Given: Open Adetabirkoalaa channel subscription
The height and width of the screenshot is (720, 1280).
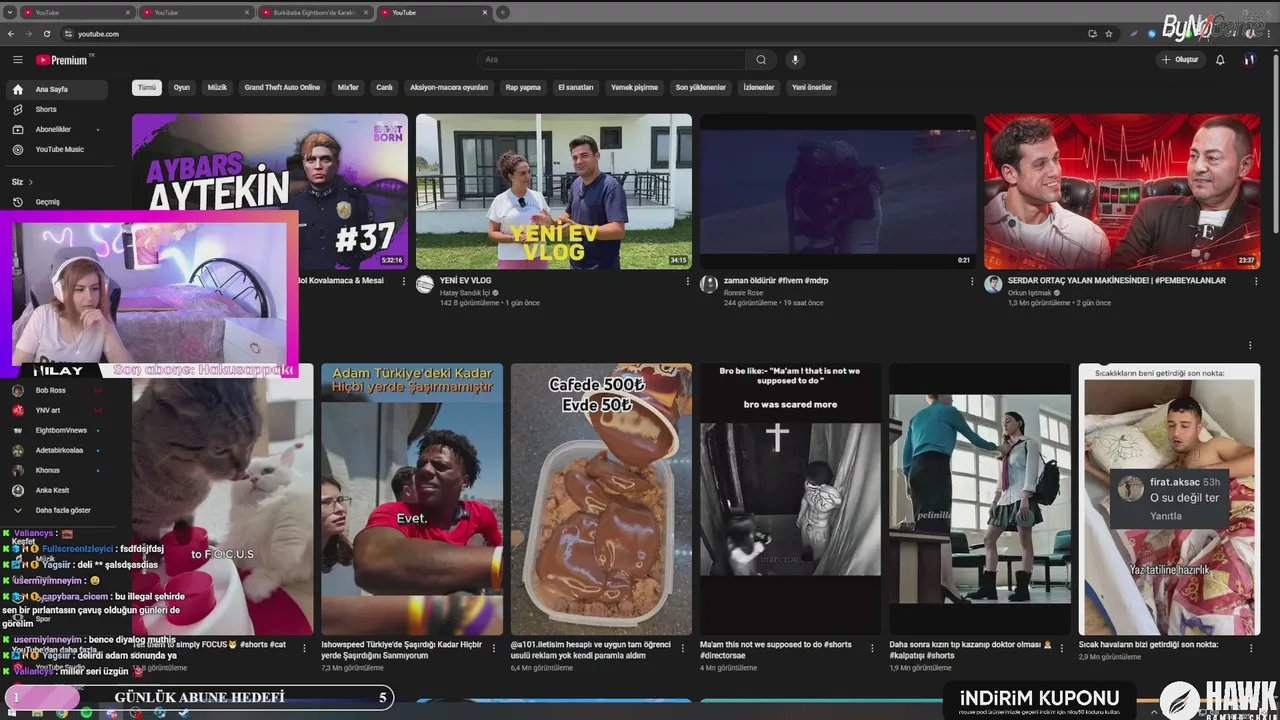Looking at the screenshot, I should (59, 450).
